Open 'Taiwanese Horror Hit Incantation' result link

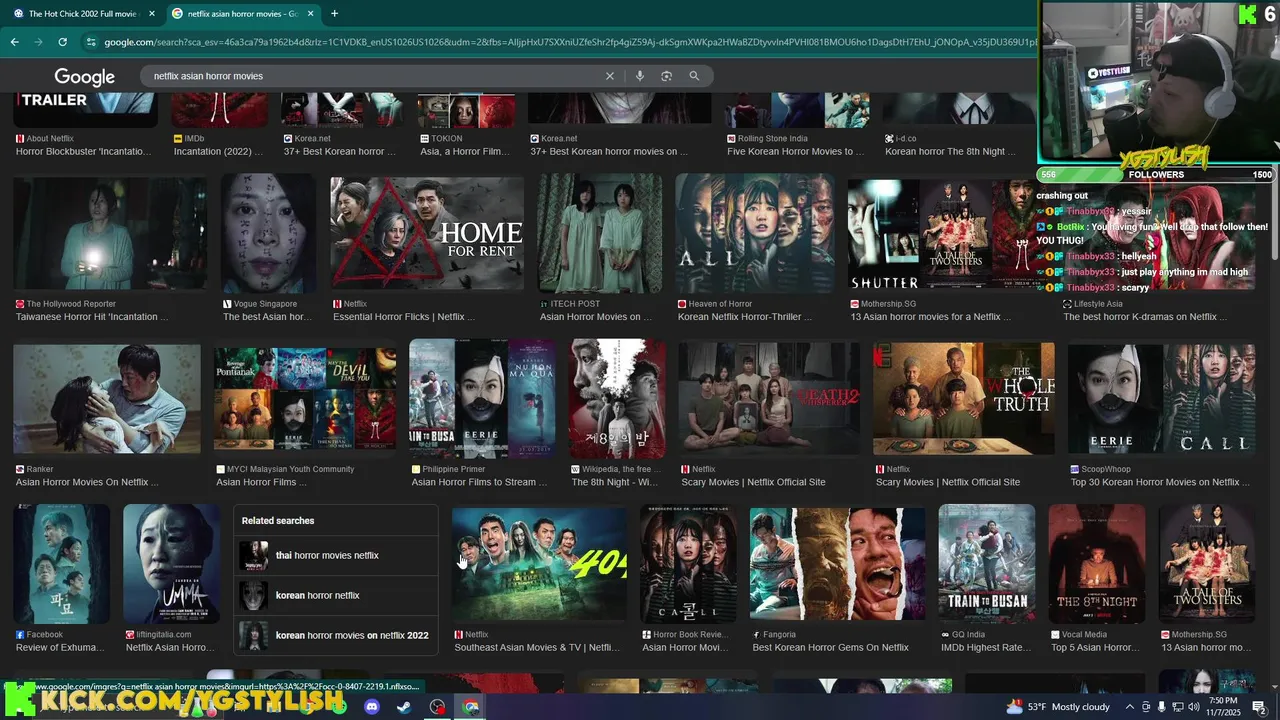tap(92, 317)
